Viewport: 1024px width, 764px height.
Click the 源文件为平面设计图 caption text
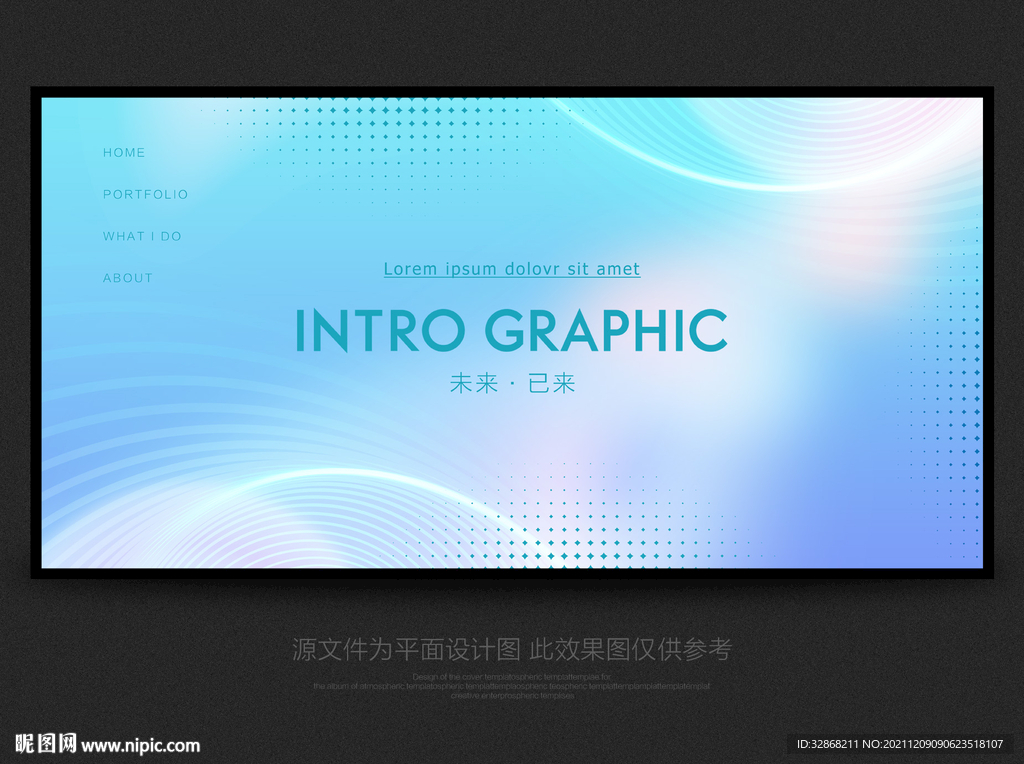pyautogui.click(x=406, y=649)
